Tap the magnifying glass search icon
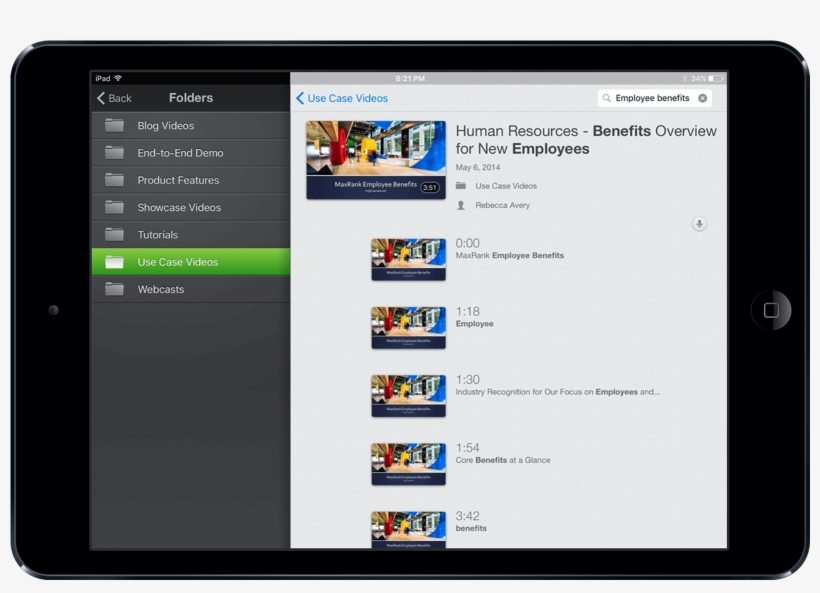The height and width of the screenshot is (593, 820). click(607, 98)
